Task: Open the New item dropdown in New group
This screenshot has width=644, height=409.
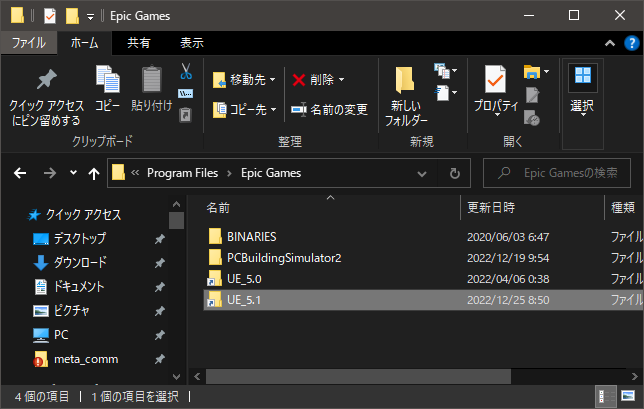Action: [446, 71]
